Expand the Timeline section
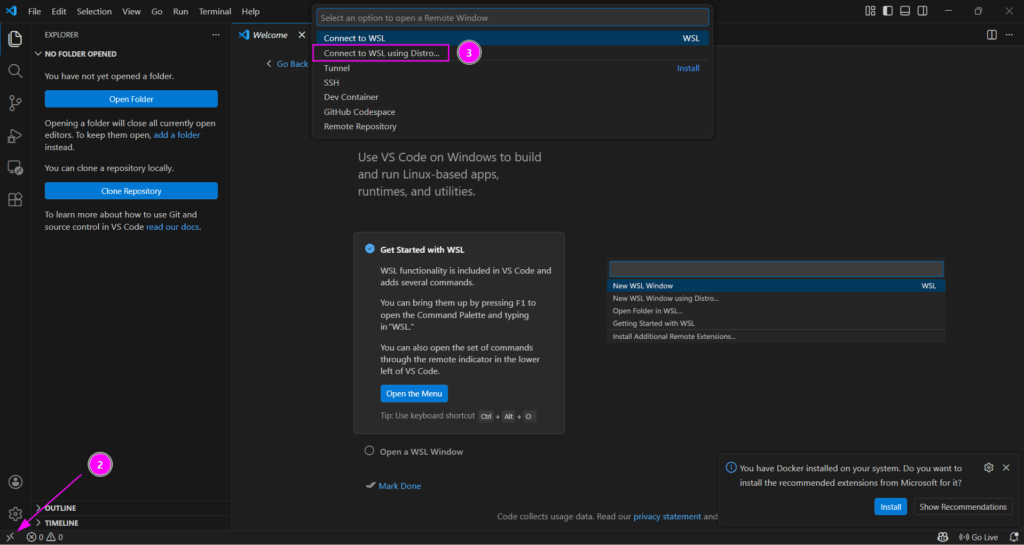Image resolution: width=1024 pixels, height=545 pixels. click(x=61, y=523)
